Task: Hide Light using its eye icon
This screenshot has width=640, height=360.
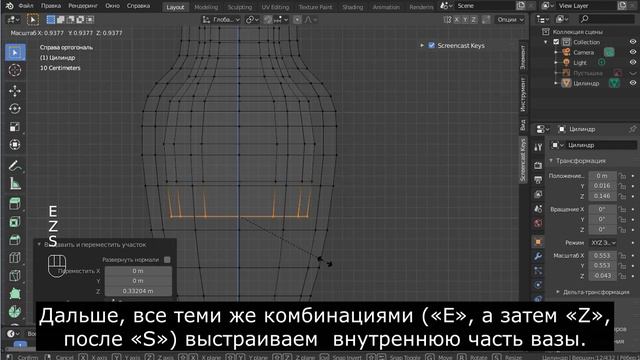Action: point(632,62)
